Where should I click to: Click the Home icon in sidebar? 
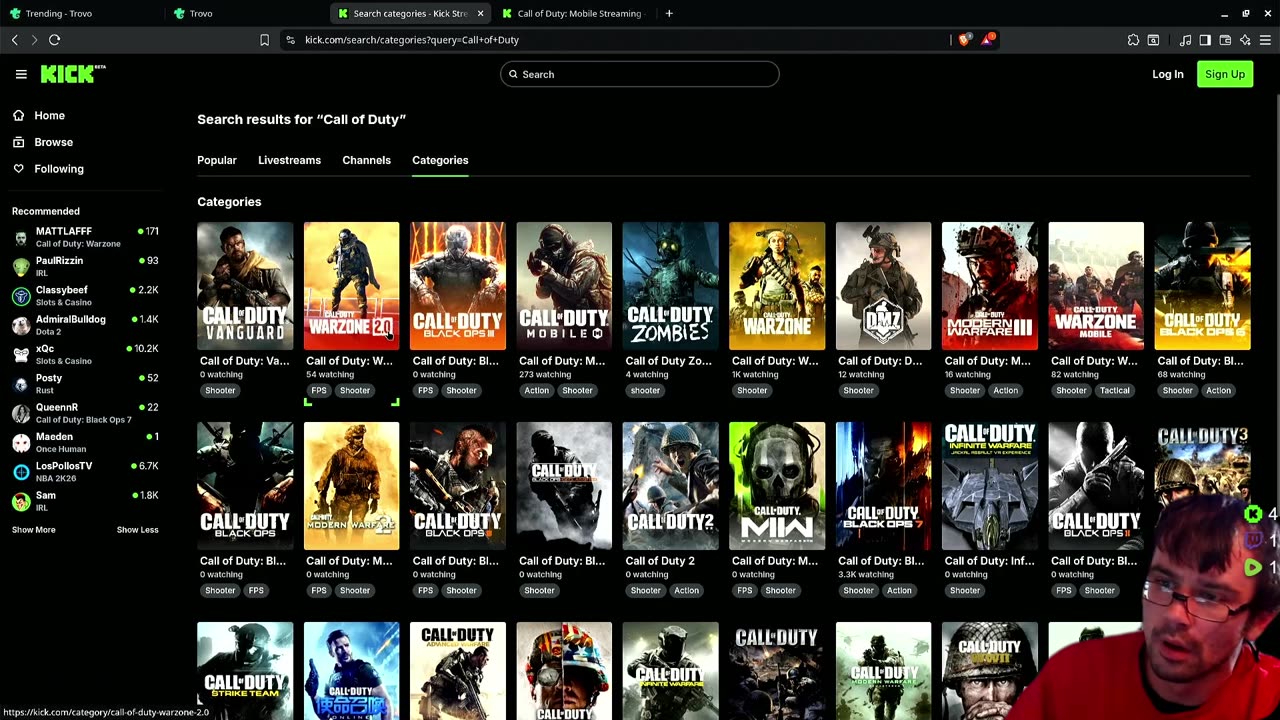[x=18, y=115]
